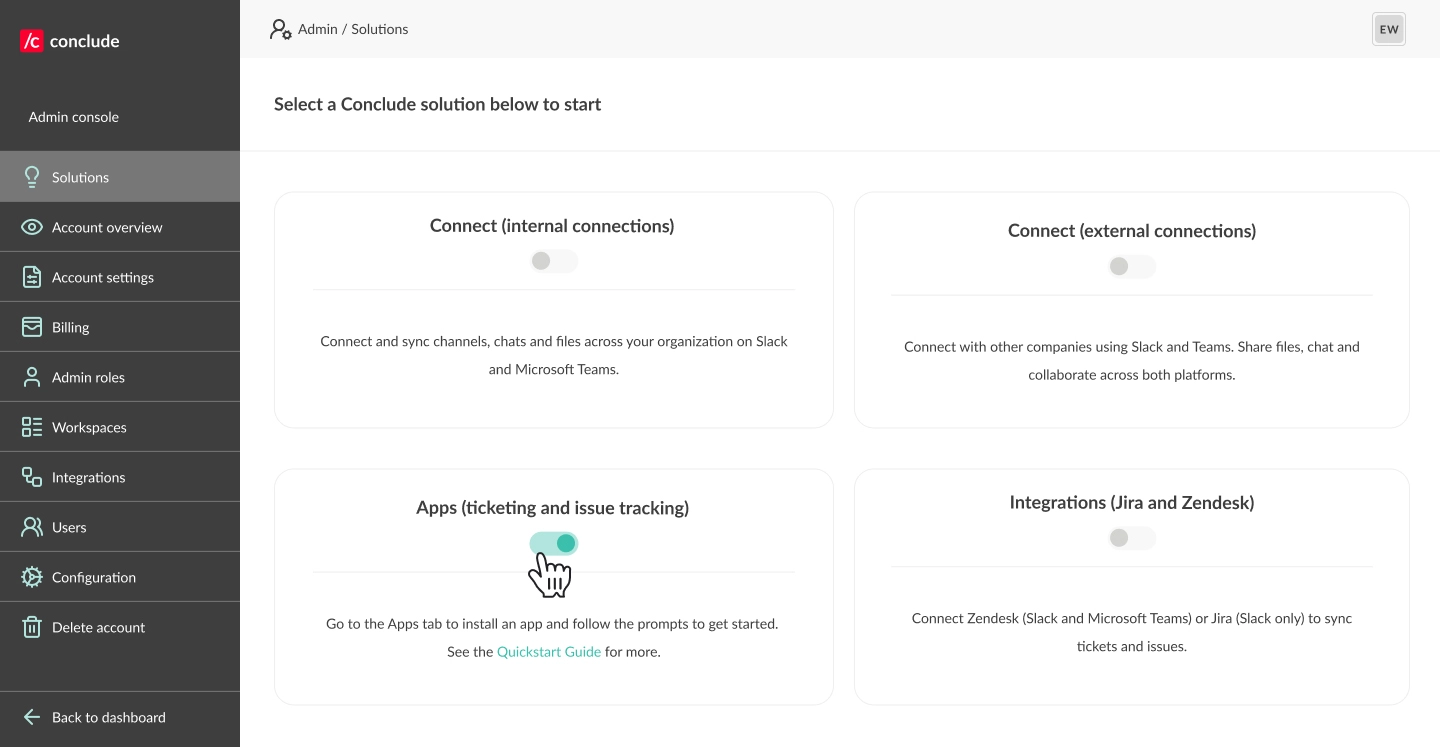
Task: Enable the Connect internal connections toggle
Action: [x=553, y=260]
